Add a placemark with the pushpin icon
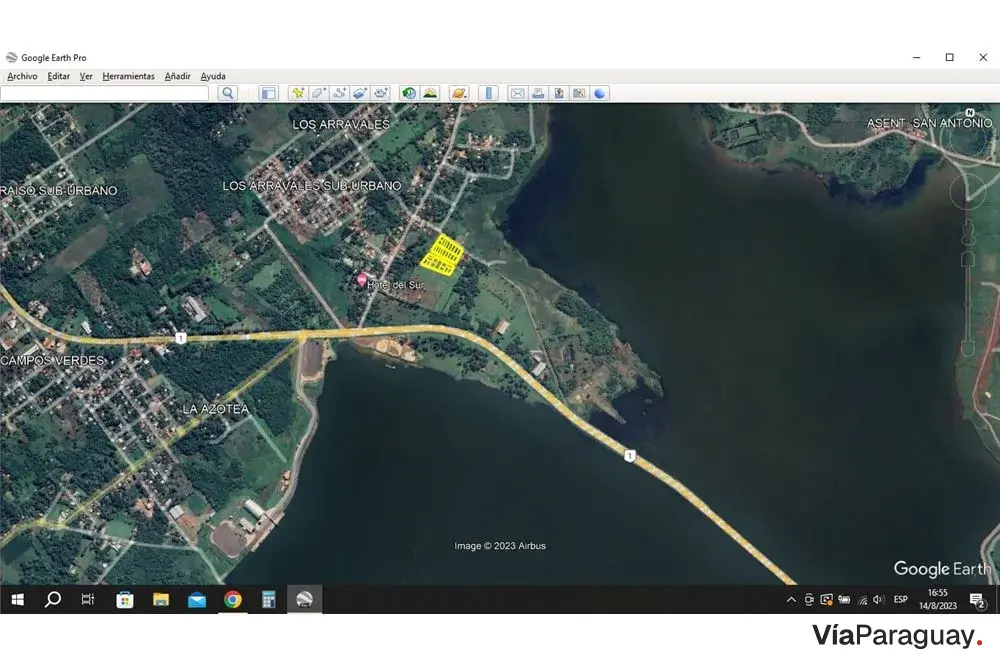This screenshot has height=667, width=1000. click(298, 93)
